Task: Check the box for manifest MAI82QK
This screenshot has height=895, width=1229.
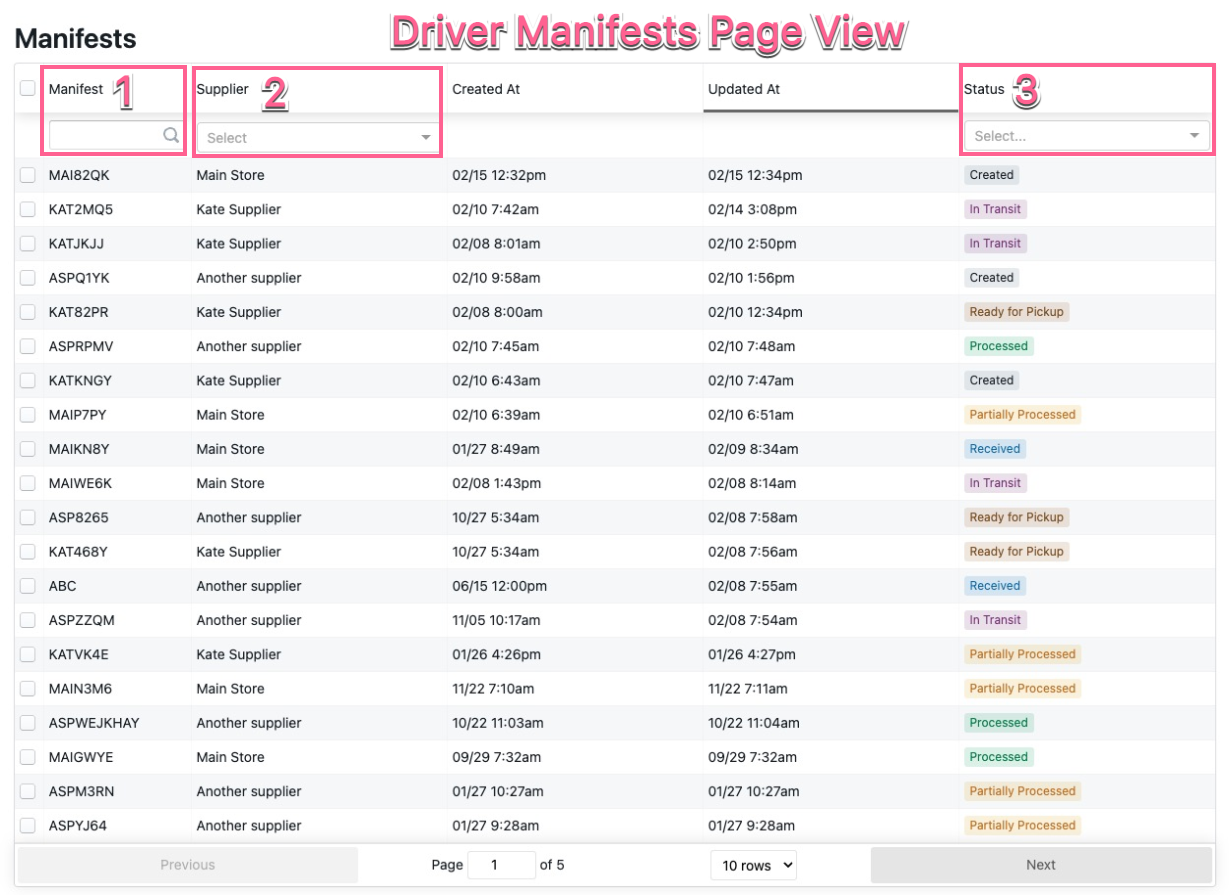Action: (28, 175)
